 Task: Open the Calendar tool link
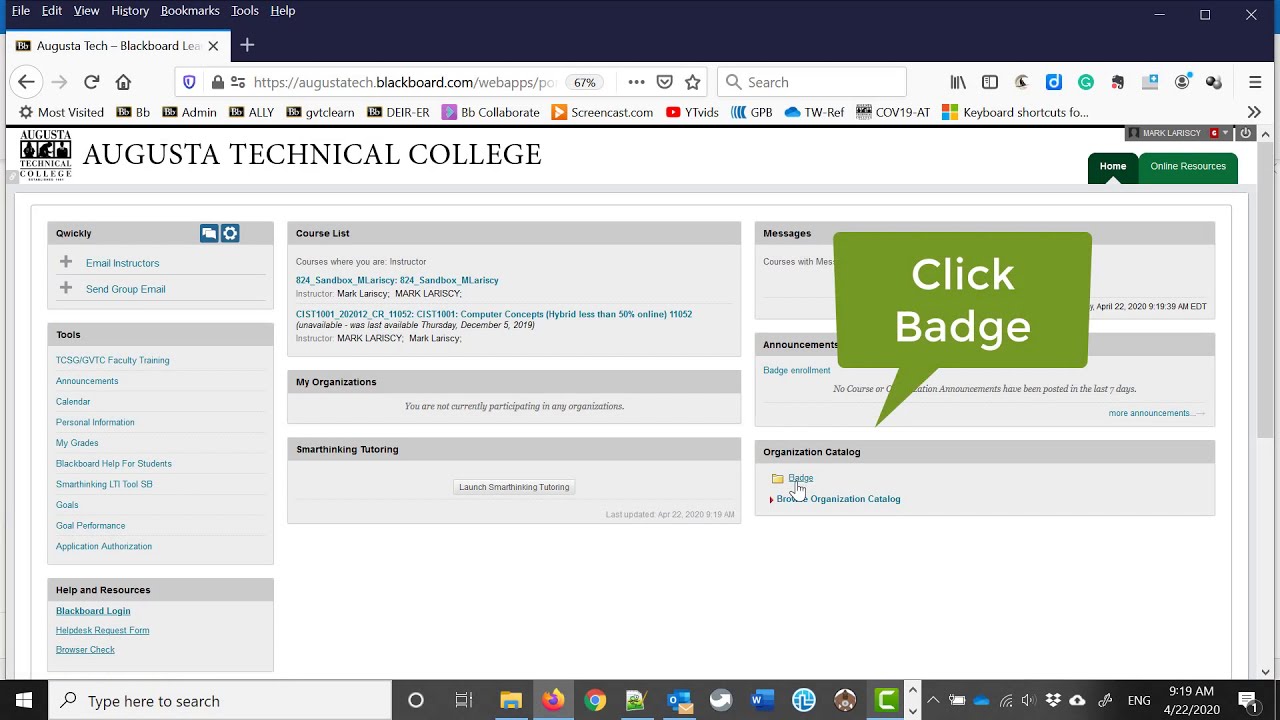click(73, 401)
